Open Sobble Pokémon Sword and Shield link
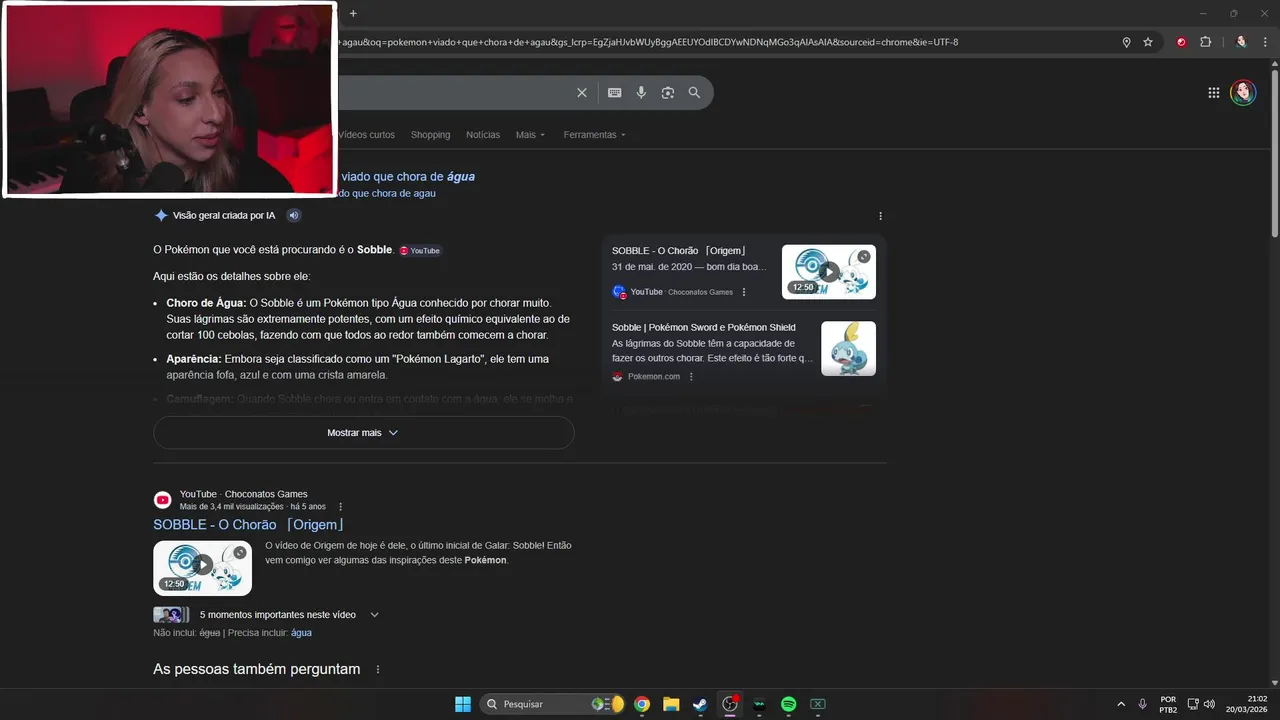The height and width of the screenshot is (720, 1280). 704,328
